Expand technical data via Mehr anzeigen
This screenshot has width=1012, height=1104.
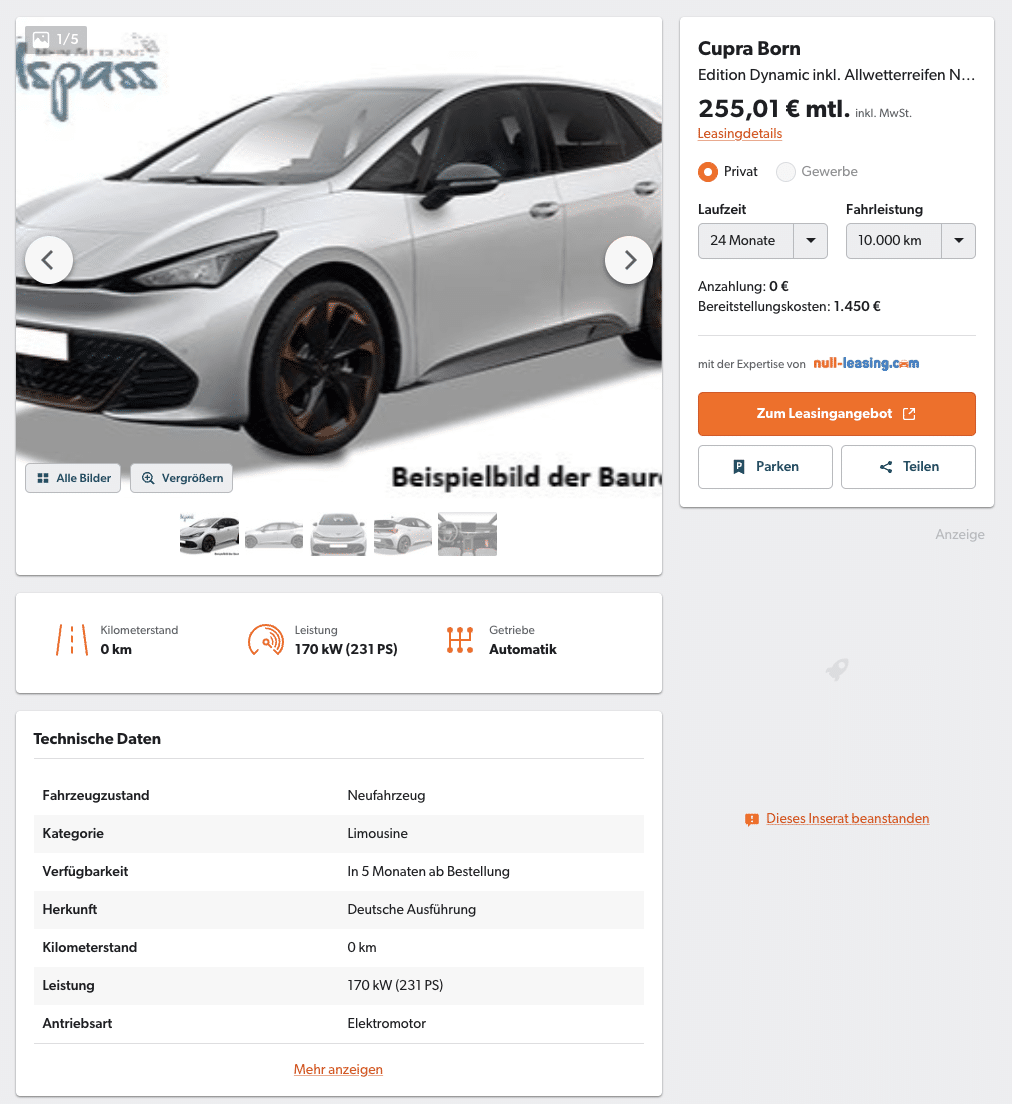point(338,1069)
